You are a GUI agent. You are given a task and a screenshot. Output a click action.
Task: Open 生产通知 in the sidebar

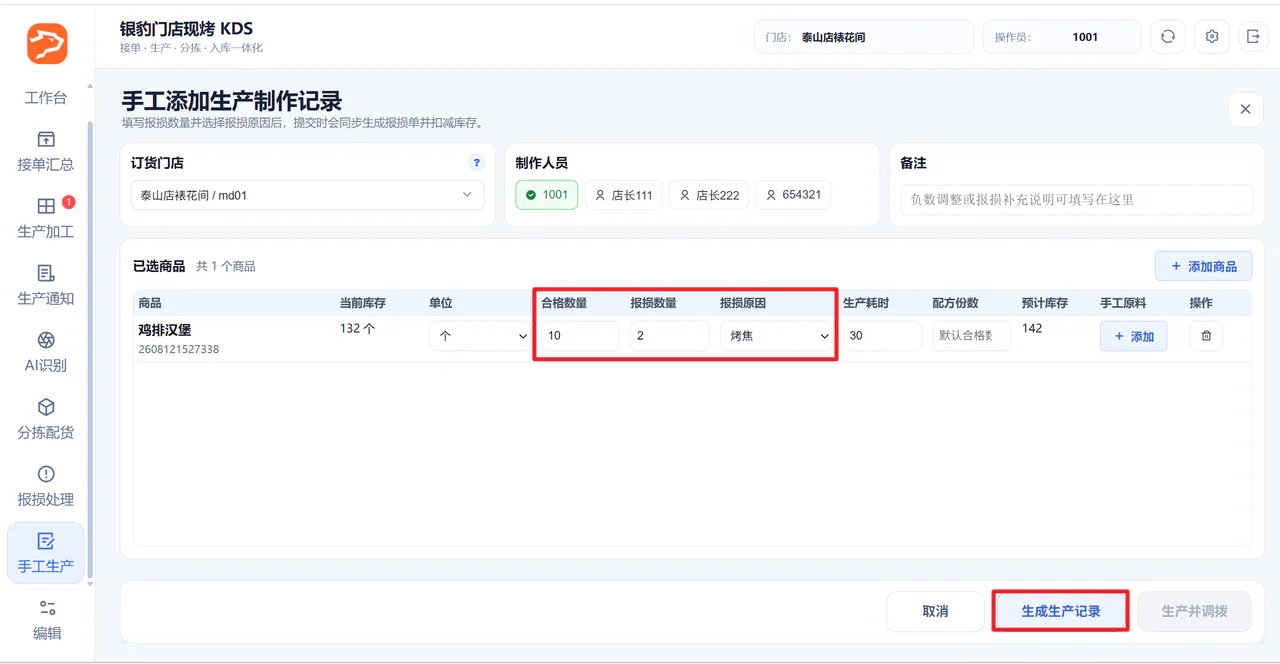point(46,285)
